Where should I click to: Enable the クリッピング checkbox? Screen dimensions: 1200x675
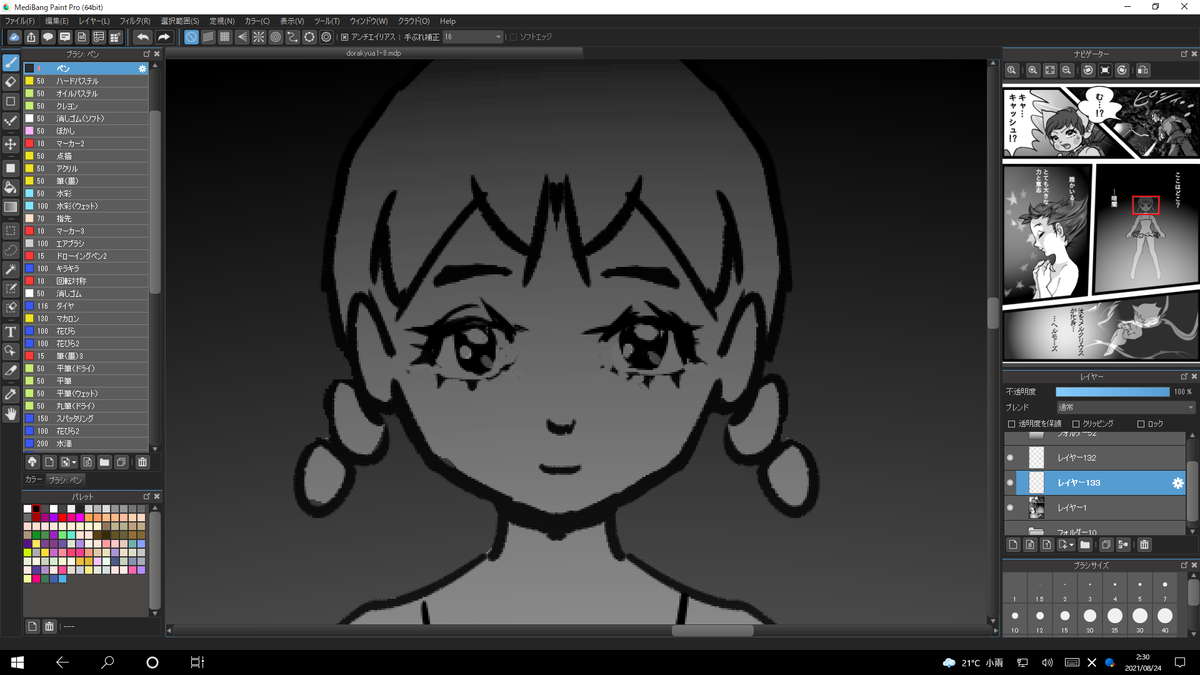[1075, 424]
